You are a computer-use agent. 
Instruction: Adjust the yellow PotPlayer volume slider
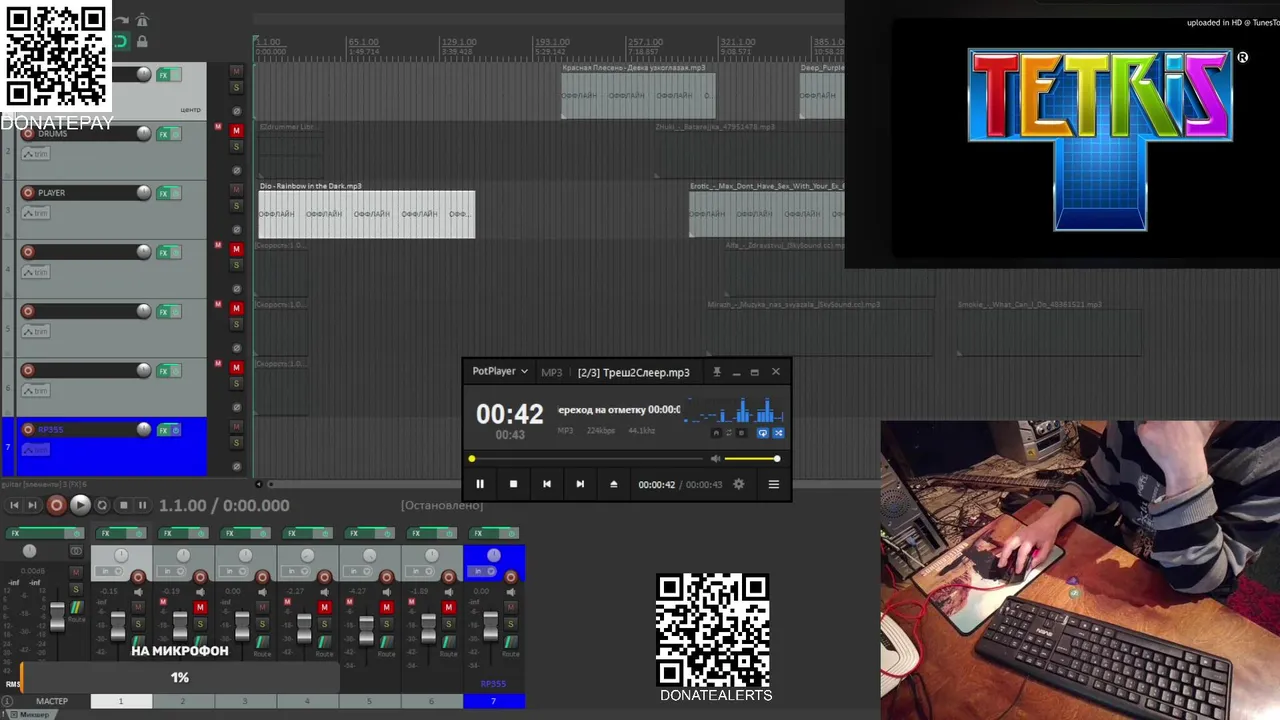752,459
